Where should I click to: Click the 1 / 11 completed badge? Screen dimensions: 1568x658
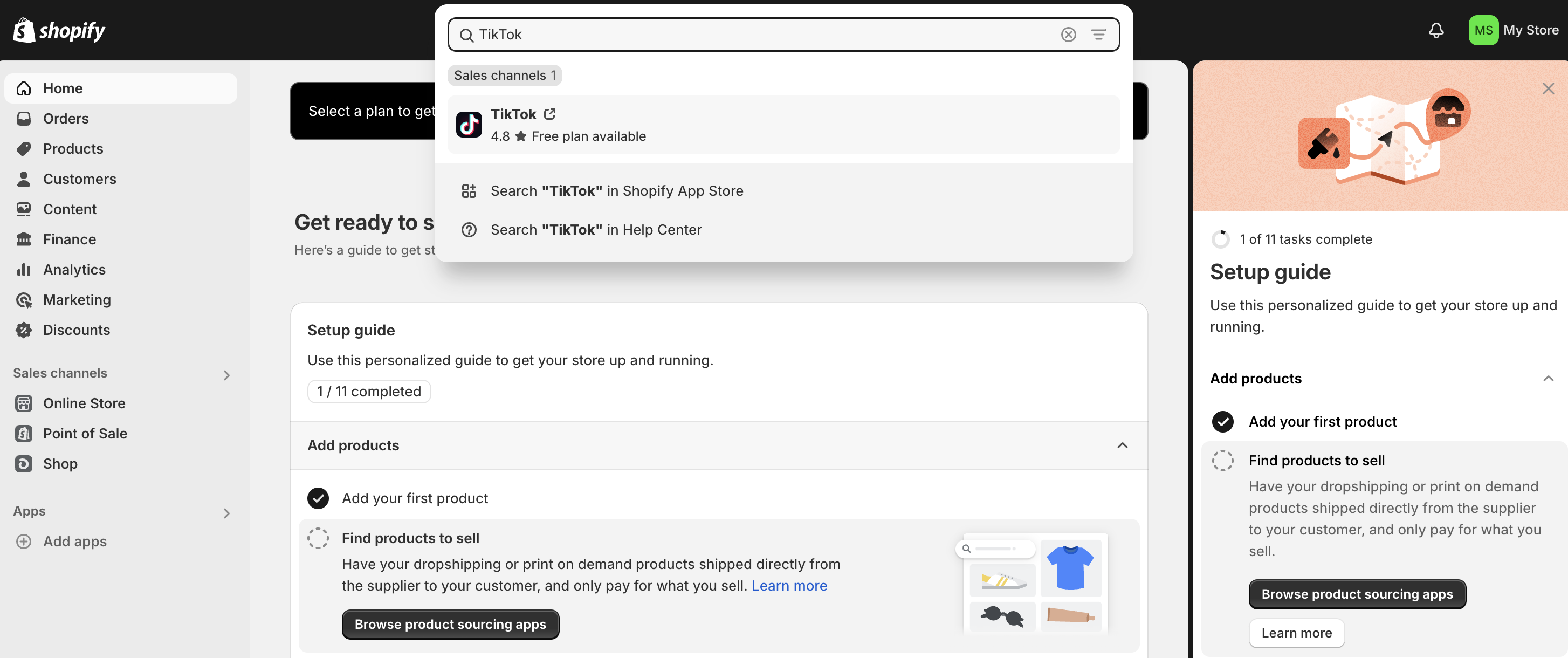point(369,392)
